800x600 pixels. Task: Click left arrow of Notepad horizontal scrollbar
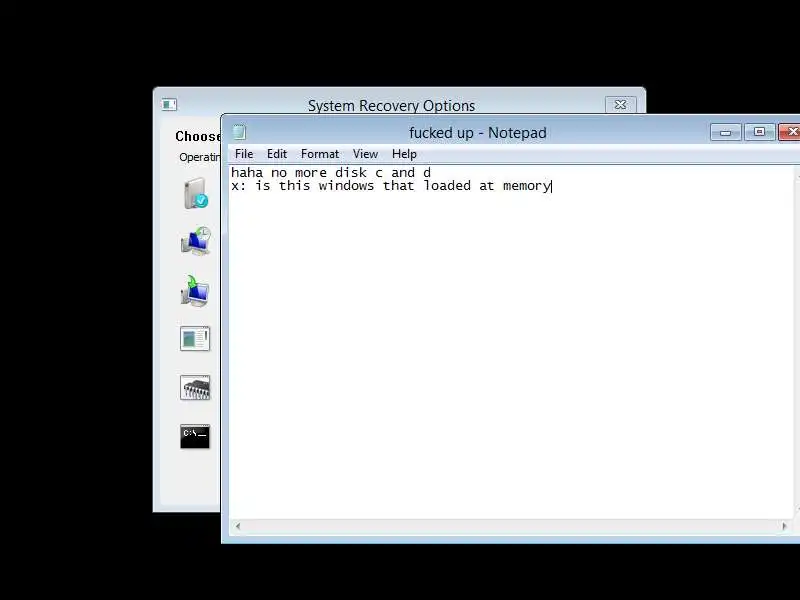tap(237, 526)
